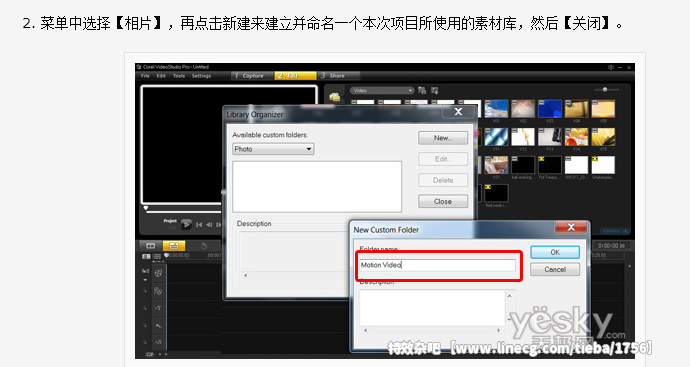The width and height of the screenshot is (690, 367).
Task: Select the V15 yellow thumbnail
Action: tap(603, 137)
